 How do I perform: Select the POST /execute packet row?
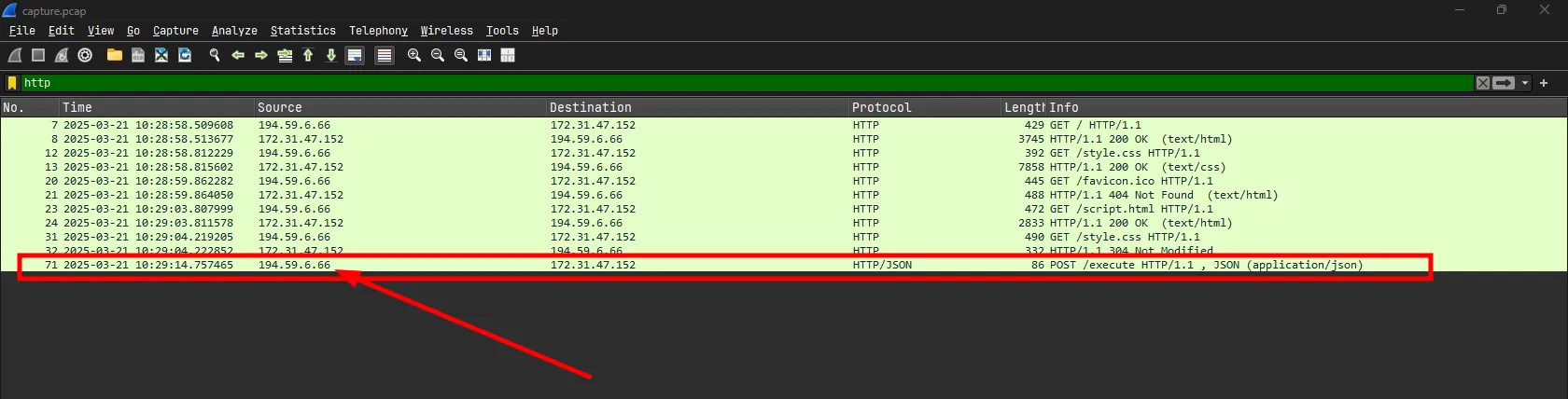(653, 265)
